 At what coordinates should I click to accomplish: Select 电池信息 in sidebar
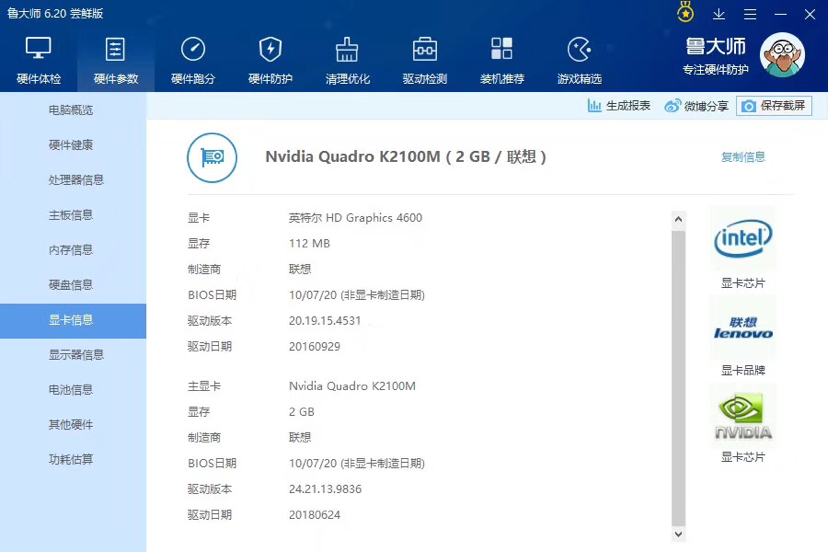(x=71, y=390)
